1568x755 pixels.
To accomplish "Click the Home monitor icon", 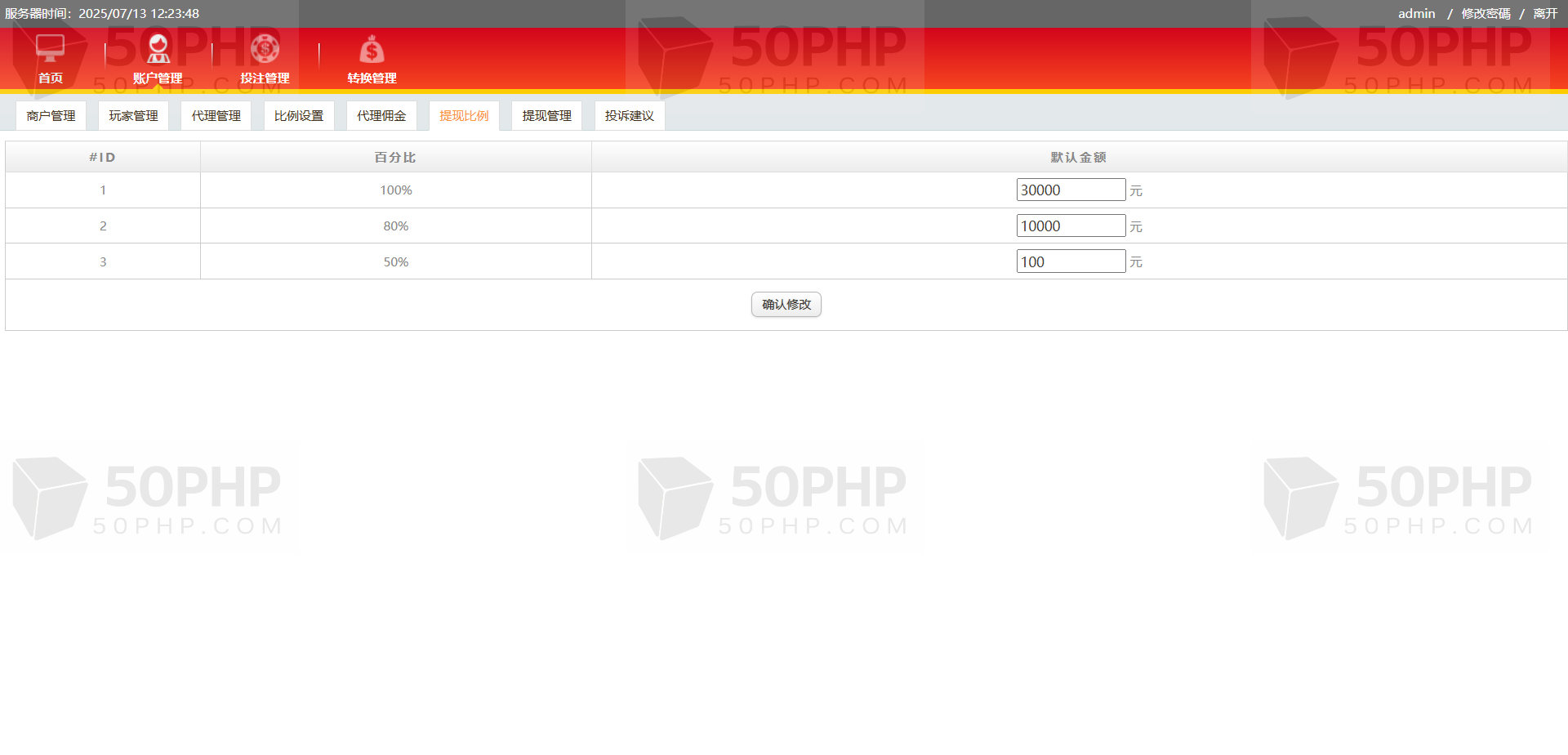I will coord(50,49).
